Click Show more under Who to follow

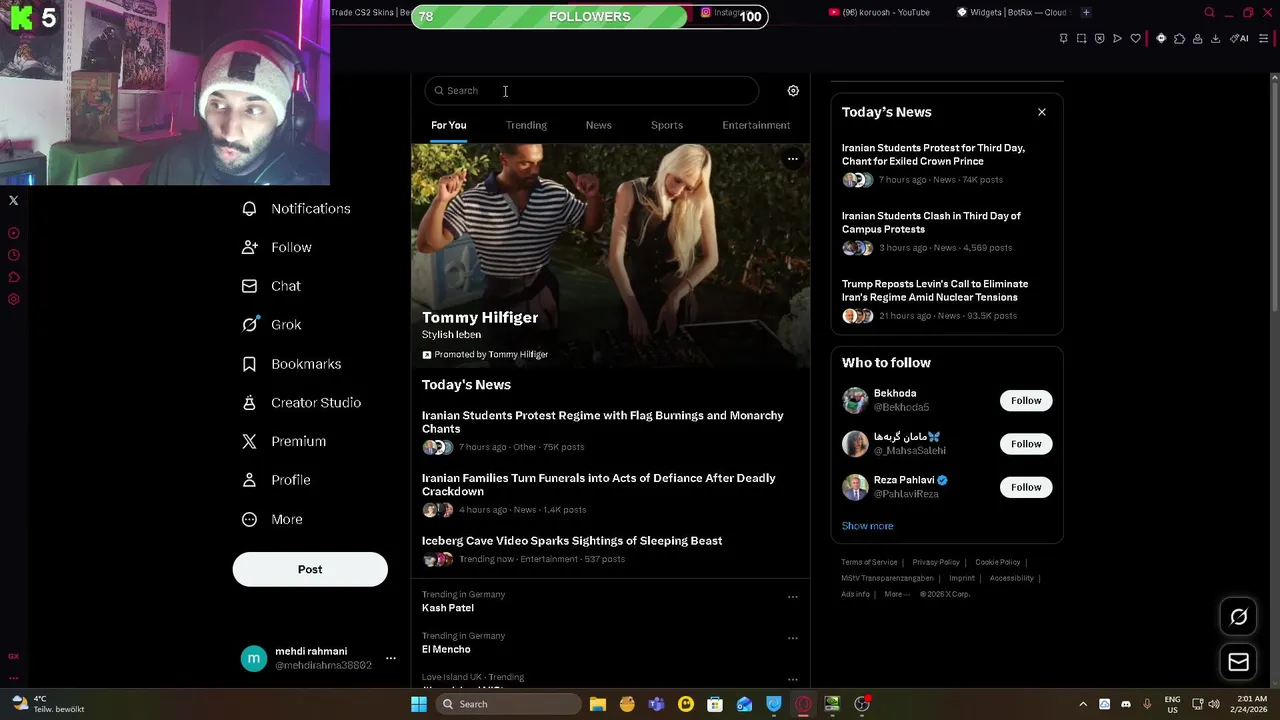[867, 526]
